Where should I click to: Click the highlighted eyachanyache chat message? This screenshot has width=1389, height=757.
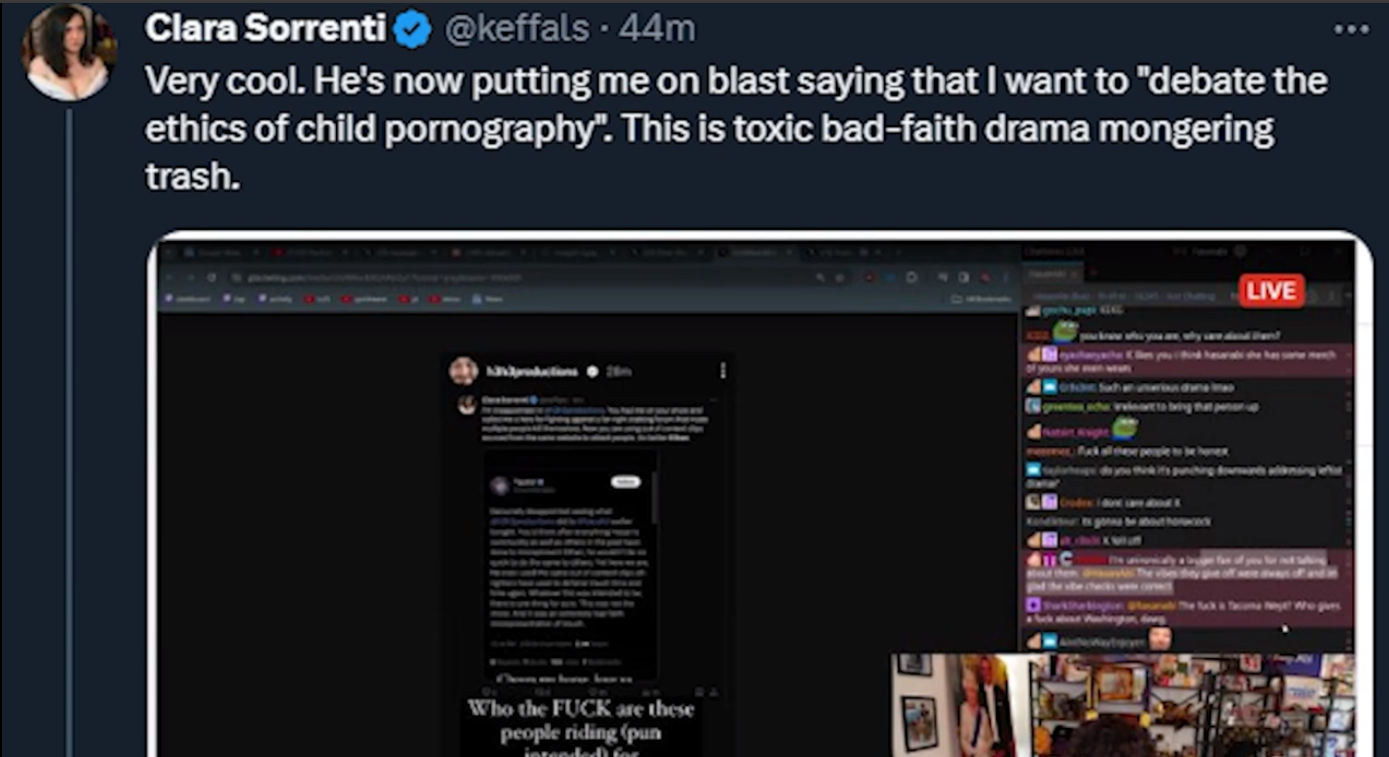pyautogui.click(x=1188, y=361)
